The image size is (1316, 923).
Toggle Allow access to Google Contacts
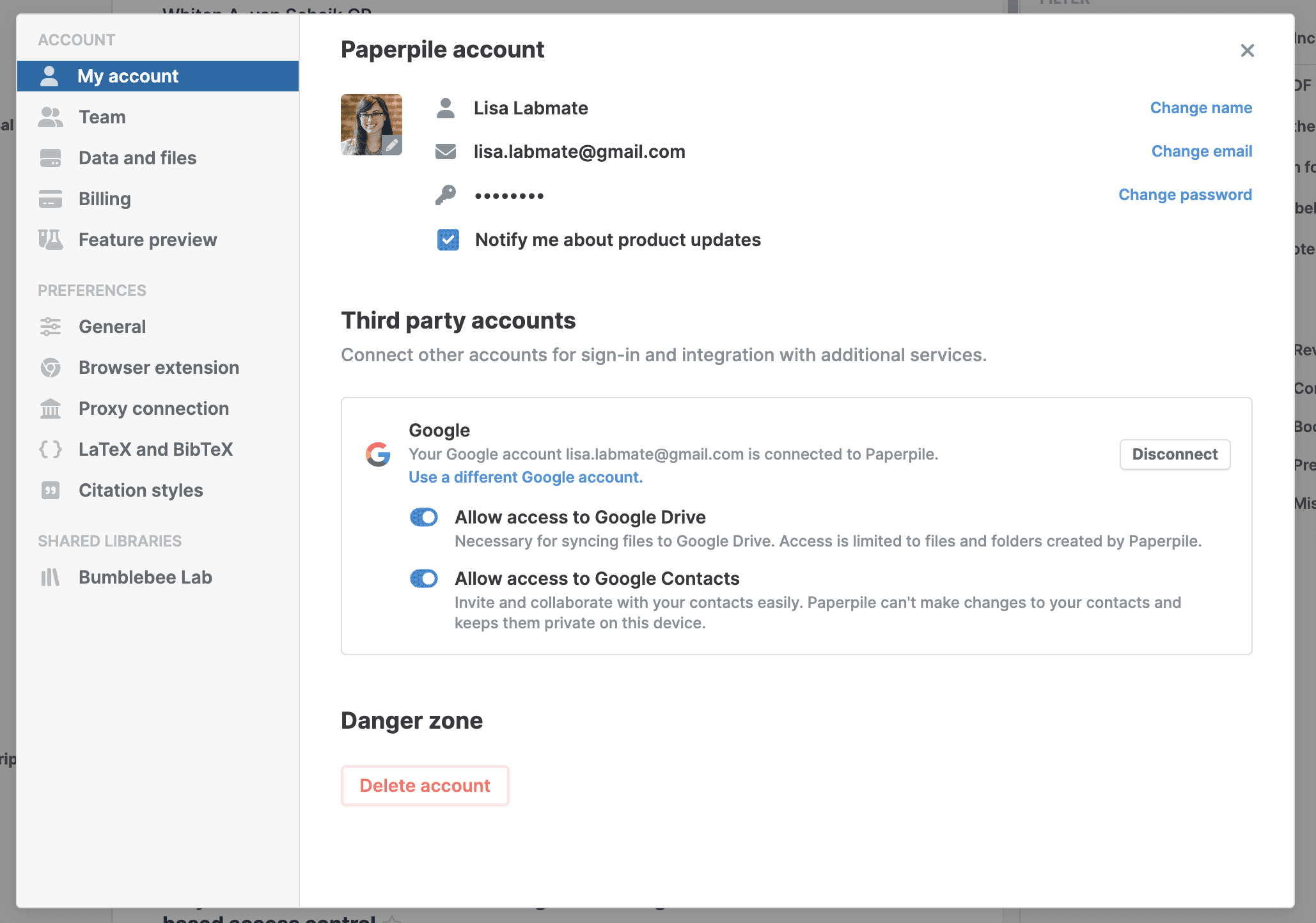[424, 578]
